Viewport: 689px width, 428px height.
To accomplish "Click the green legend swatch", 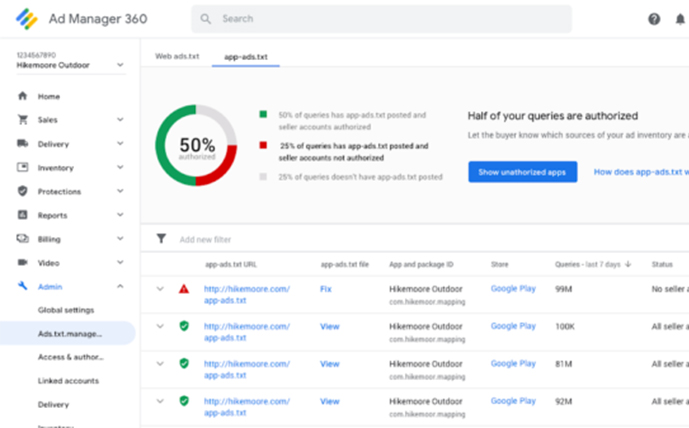I will [263, 114].
